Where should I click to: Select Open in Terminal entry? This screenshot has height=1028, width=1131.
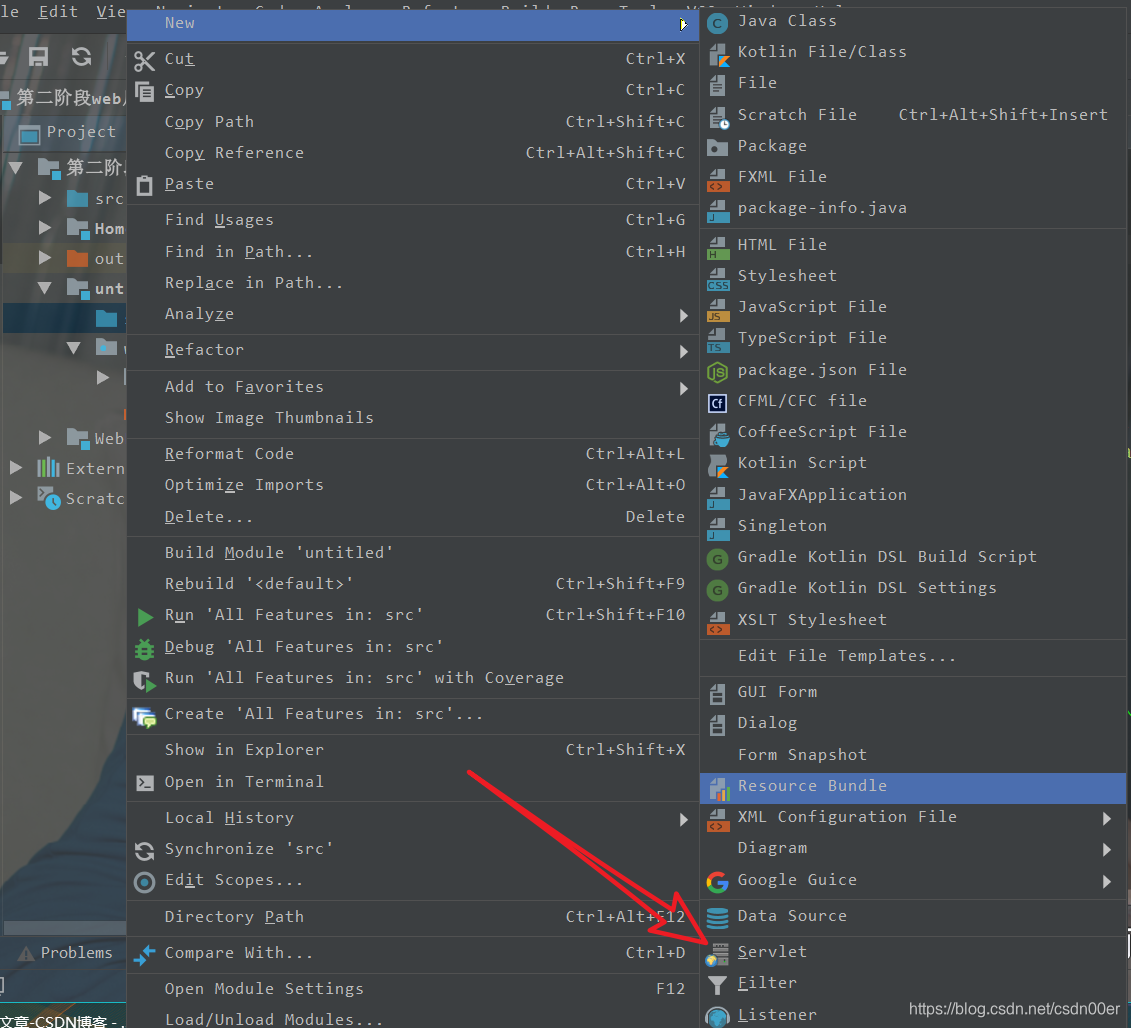point(413,782)
